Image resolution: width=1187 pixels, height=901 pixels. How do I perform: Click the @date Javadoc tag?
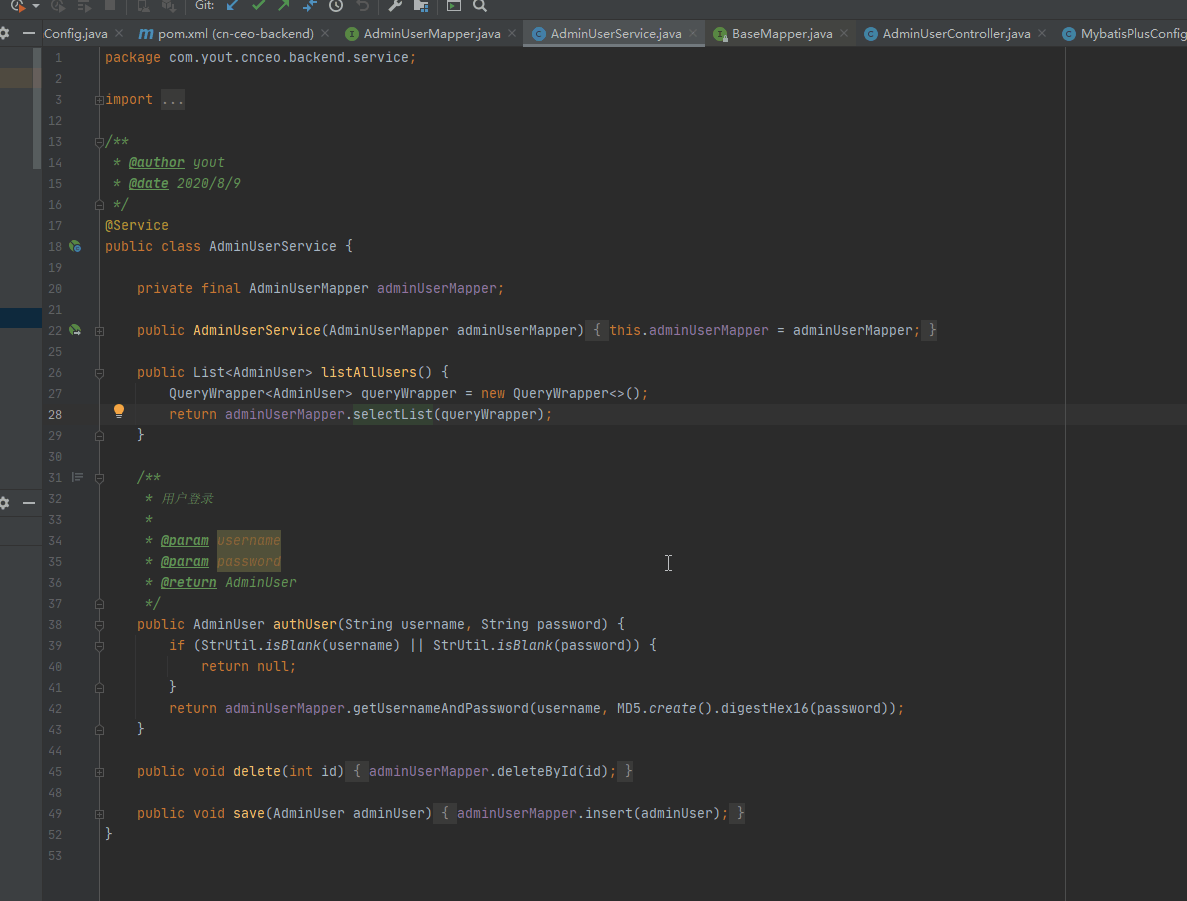pyautogui.click(x=148, y=183)
